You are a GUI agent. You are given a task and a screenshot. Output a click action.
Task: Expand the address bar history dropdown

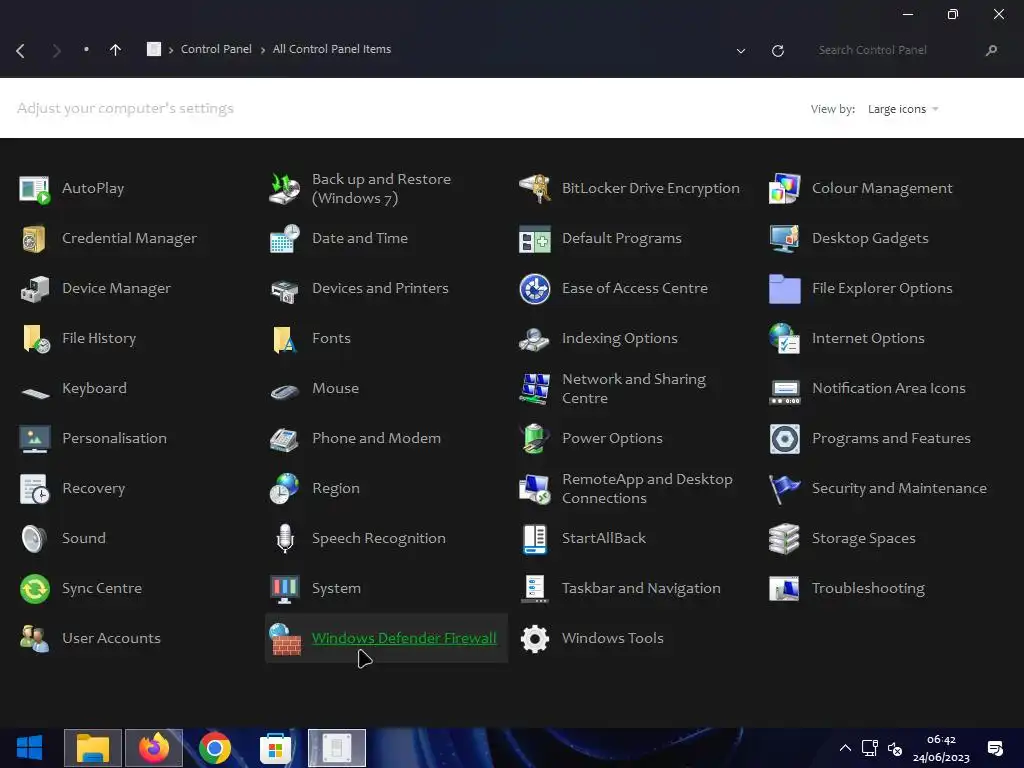pos(741,51)
